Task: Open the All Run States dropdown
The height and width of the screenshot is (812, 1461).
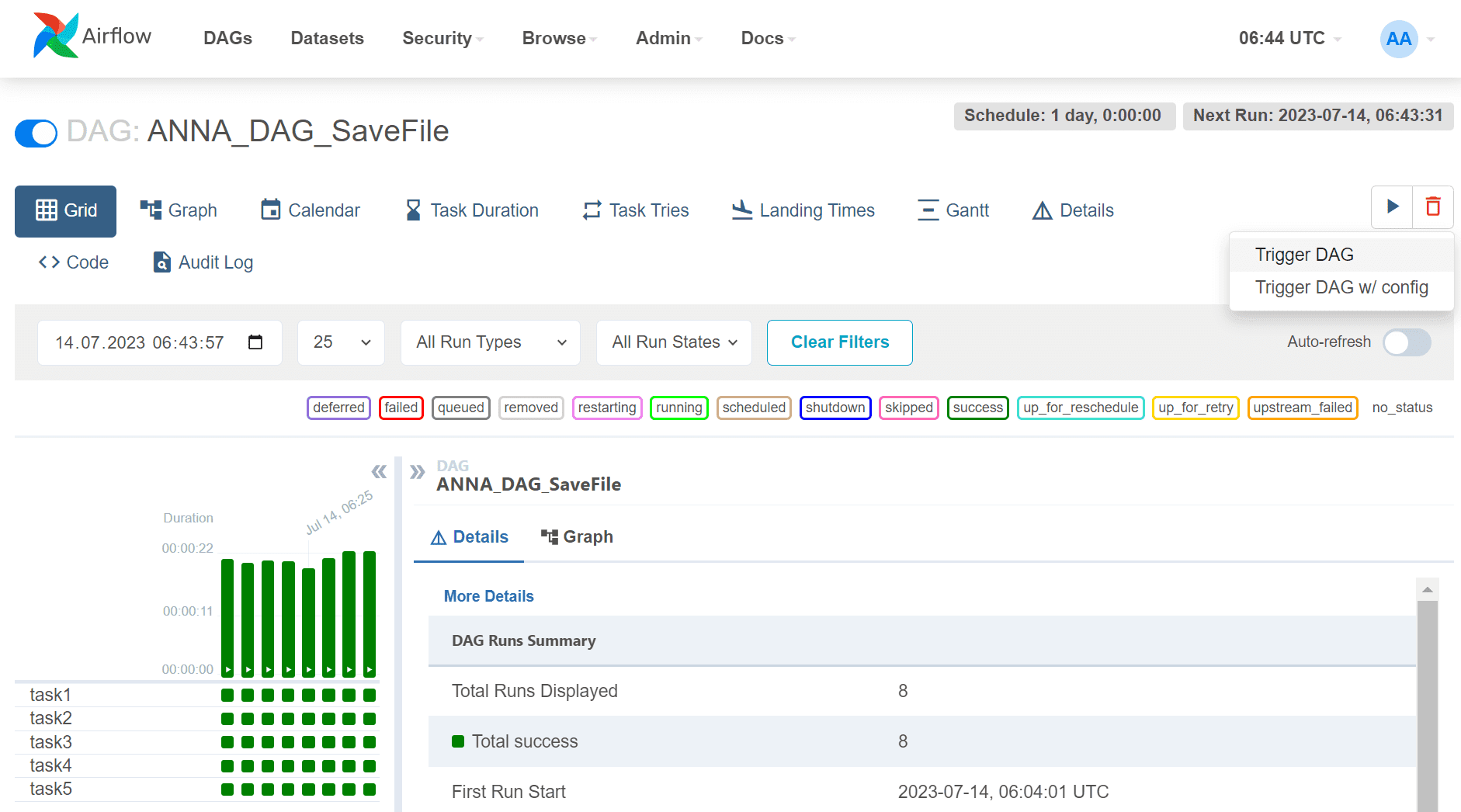Action: (x=674, y=342)
